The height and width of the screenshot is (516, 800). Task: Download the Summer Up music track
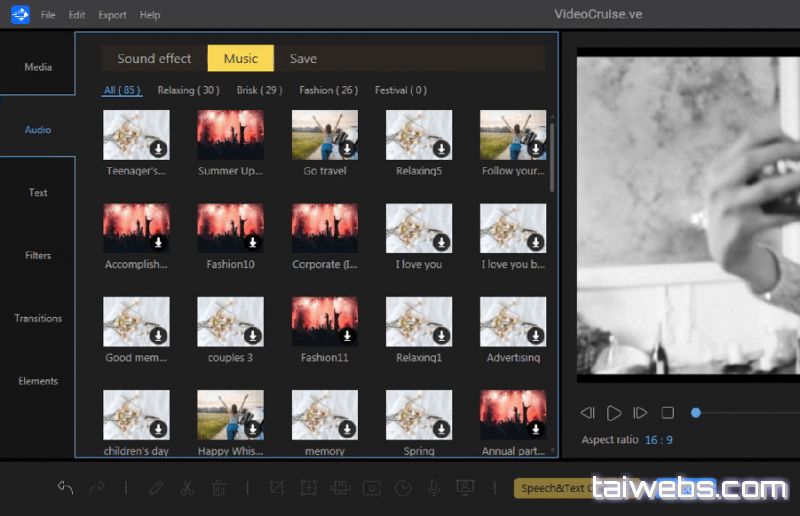tap(253, 149)
